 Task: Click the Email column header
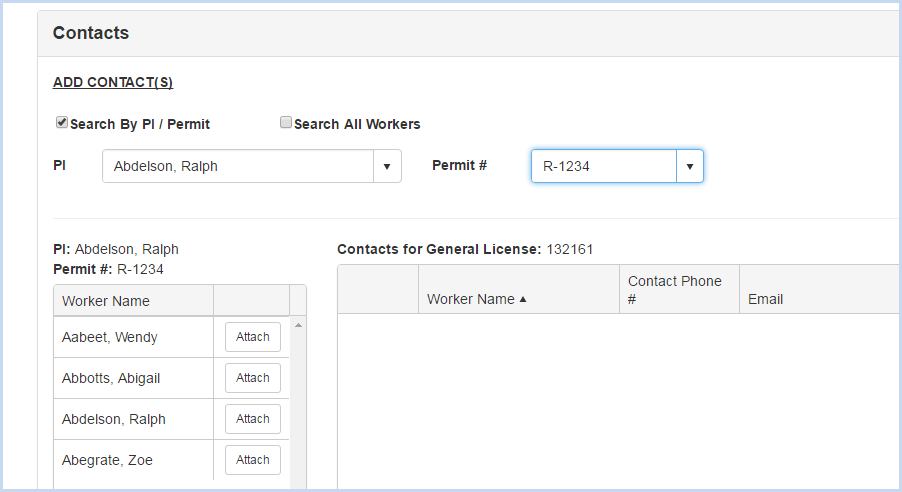765,299
